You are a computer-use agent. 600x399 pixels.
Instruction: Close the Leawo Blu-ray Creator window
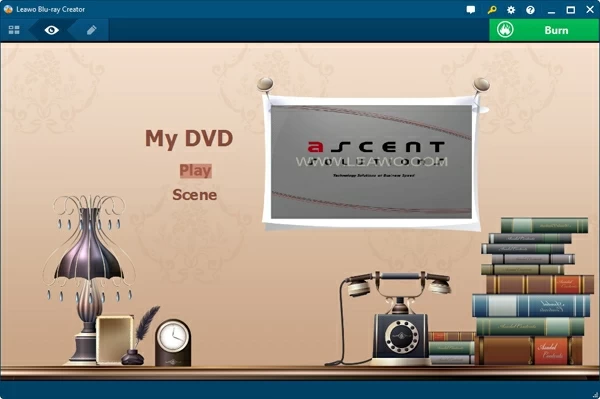[590, 10]
